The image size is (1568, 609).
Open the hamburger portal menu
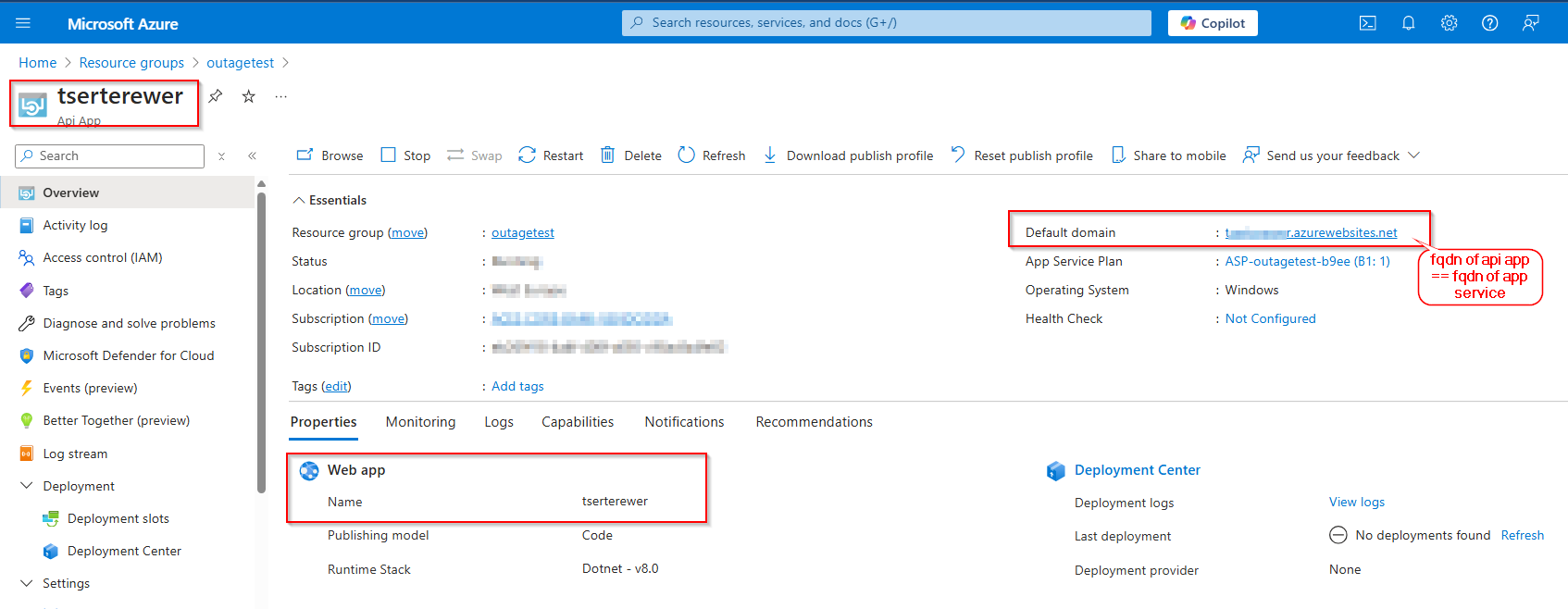[x=23, y=23]
